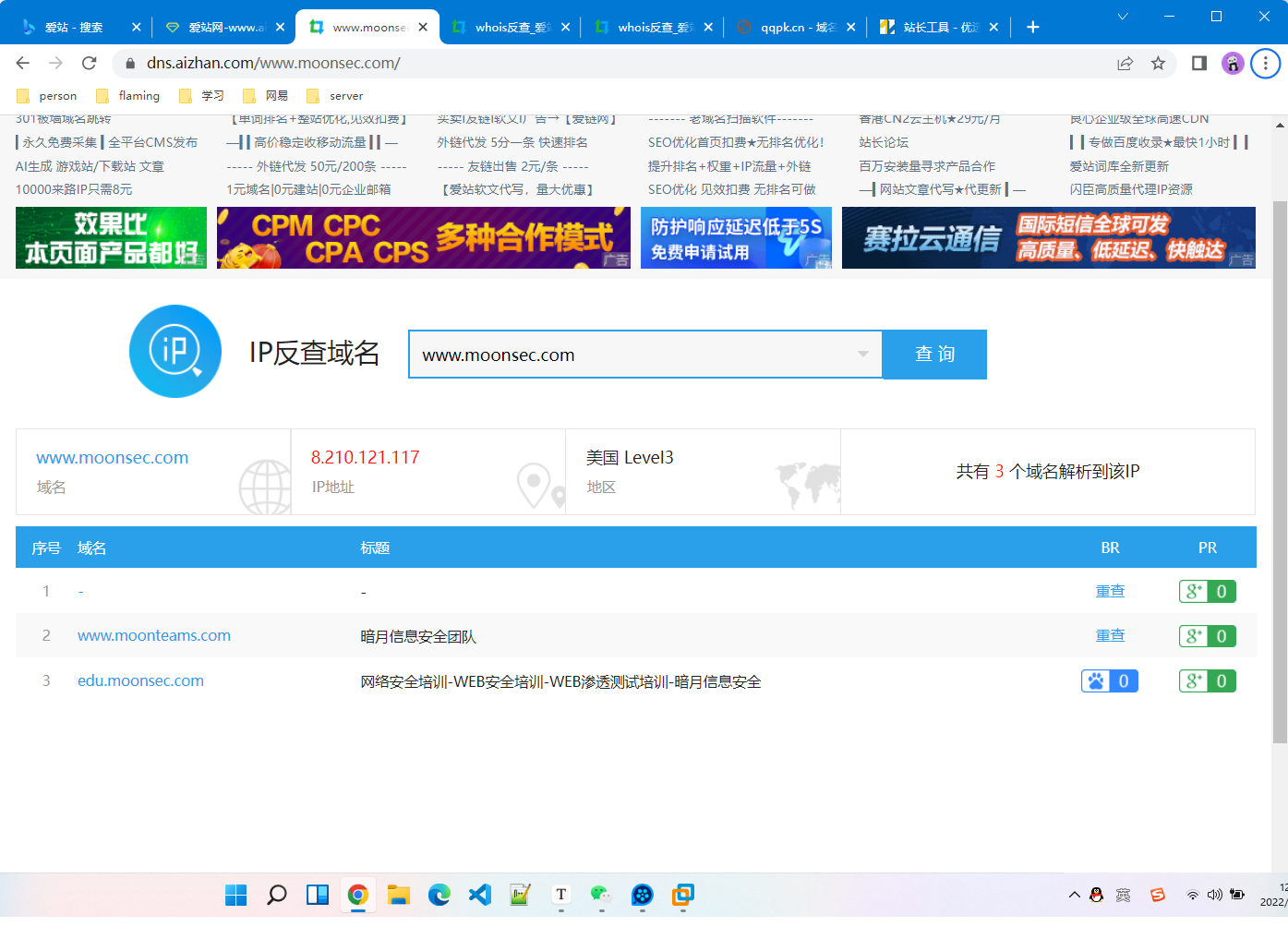Open the edu.moonsec.com link
Screen dimensions: 1288x951
pos(140,680)
